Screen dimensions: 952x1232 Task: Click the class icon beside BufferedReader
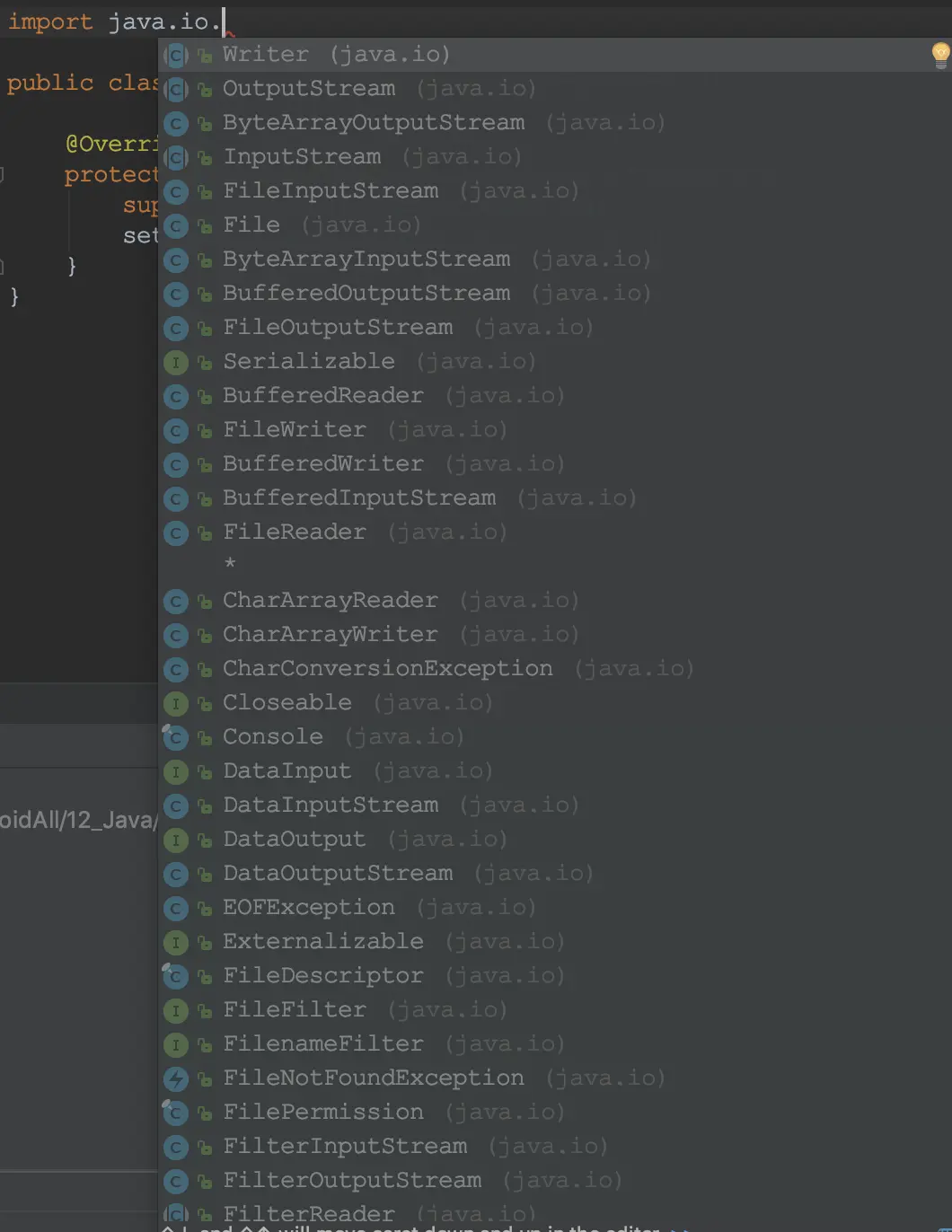click(x=176, y=397)
